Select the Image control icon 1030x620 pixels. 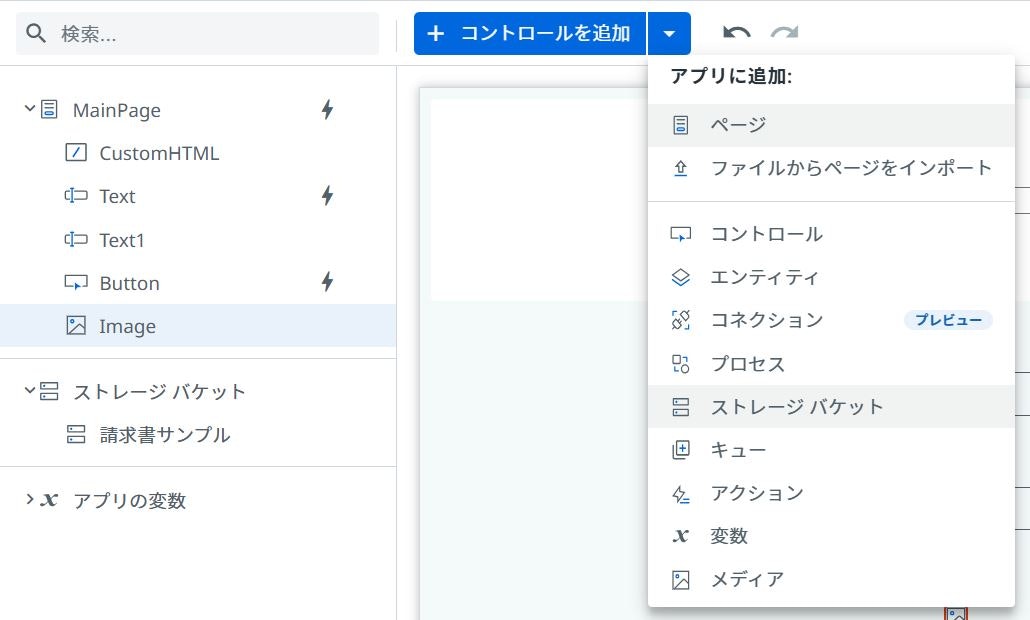[78, 326]
